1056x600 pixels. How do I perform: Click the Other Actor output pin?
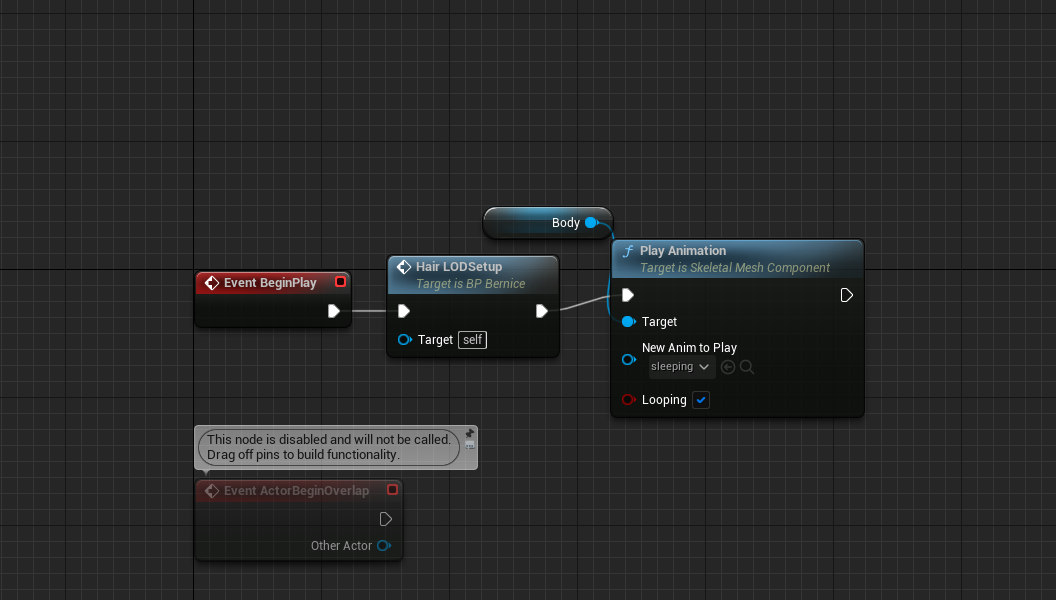click(384, 545)
